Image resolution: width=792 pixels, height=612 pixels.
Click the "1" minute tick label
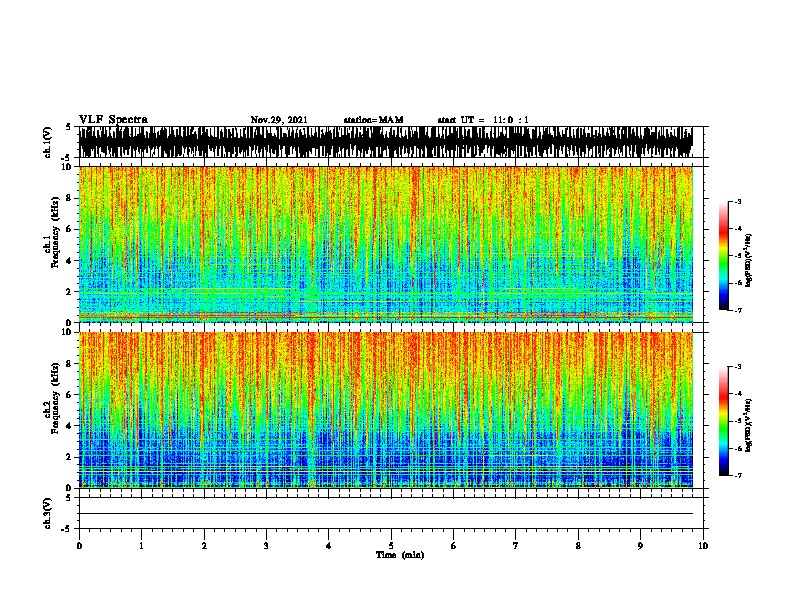(141, 546)
